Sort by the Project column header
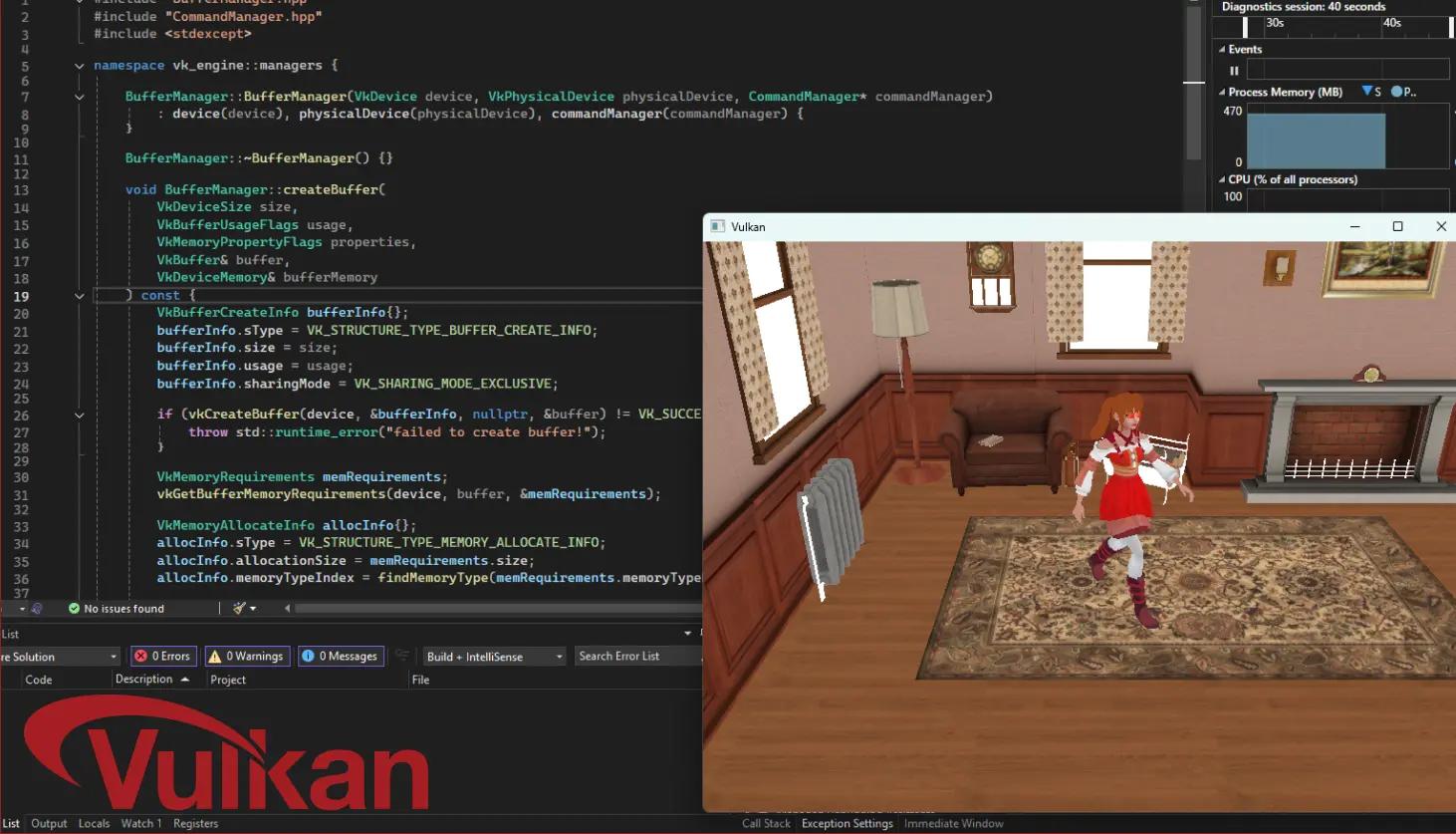 click(x=228, y=680)
